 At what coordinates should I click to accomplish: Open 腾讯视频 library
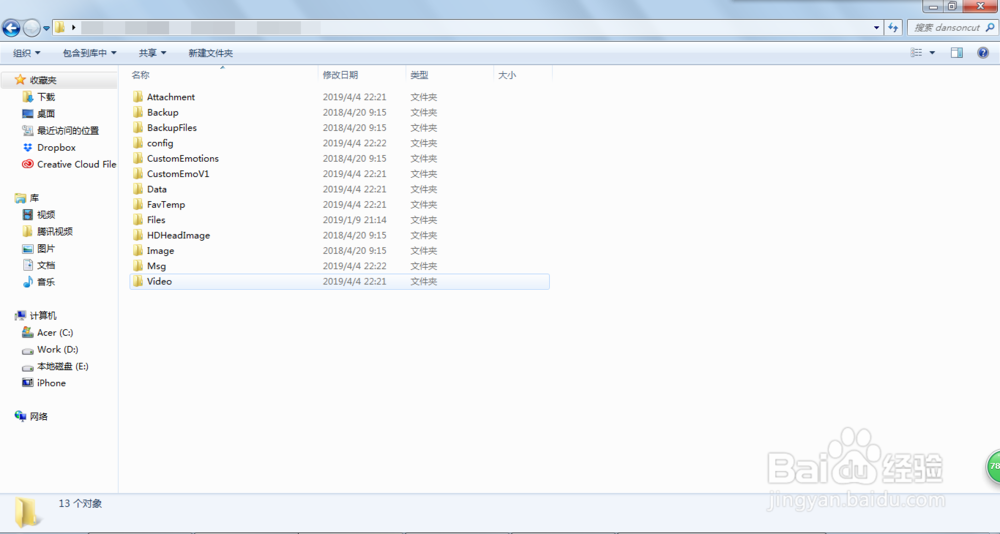tap(55, 232)
